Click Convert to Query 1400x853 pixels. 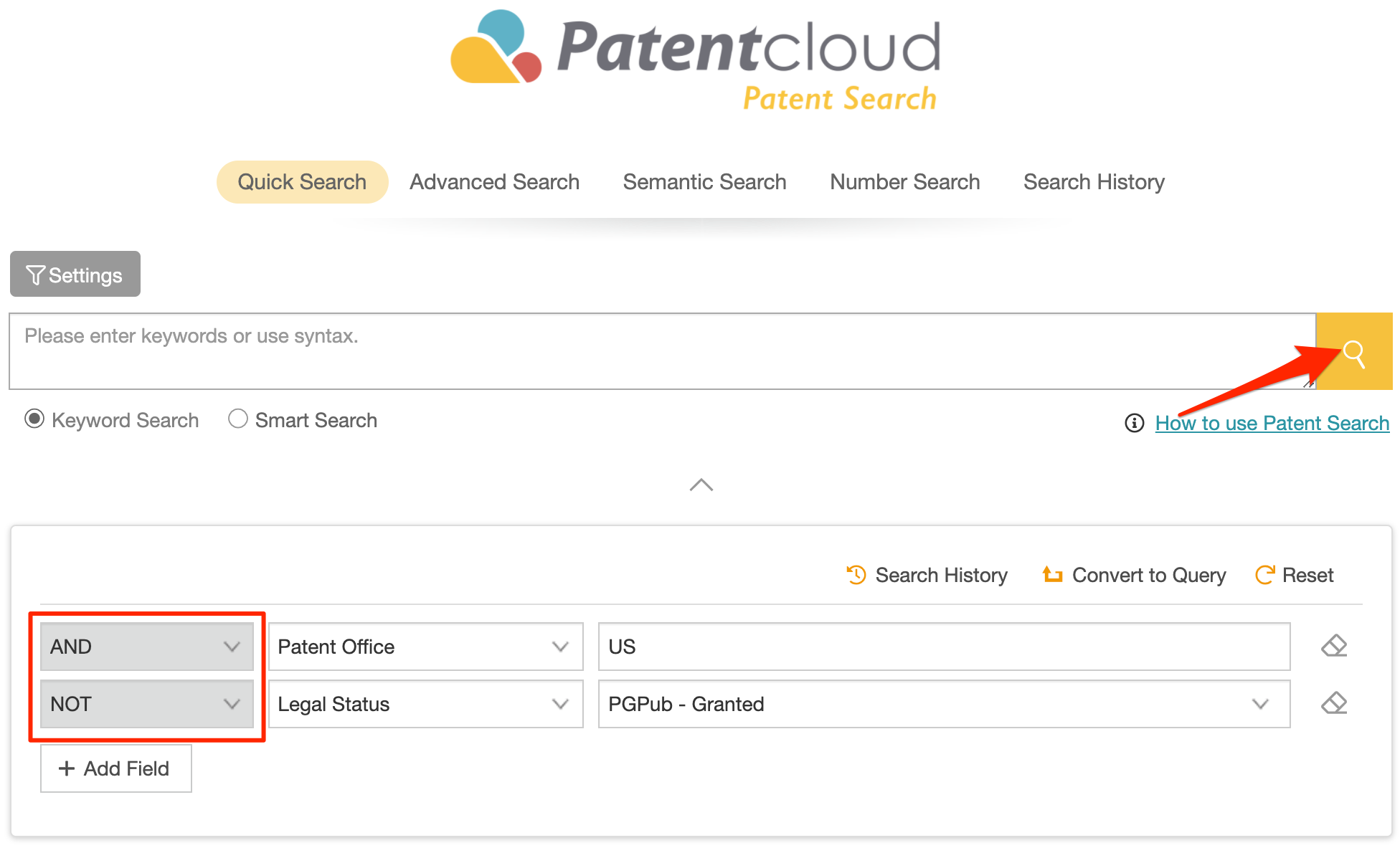(x=1134, y=575)
